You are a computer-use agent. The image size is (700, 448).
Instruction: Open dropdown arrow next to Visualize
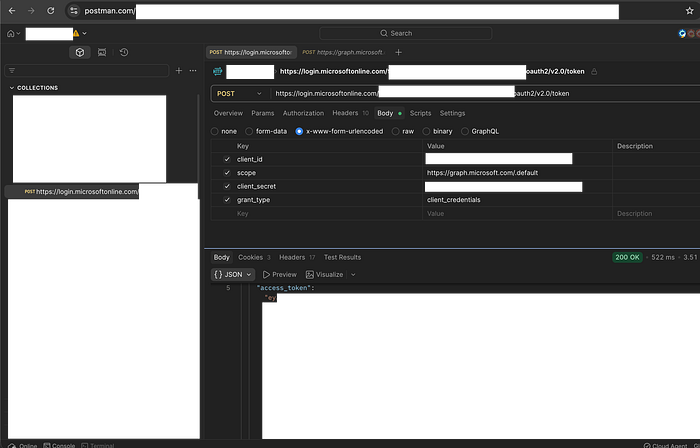tap(353, 274)
